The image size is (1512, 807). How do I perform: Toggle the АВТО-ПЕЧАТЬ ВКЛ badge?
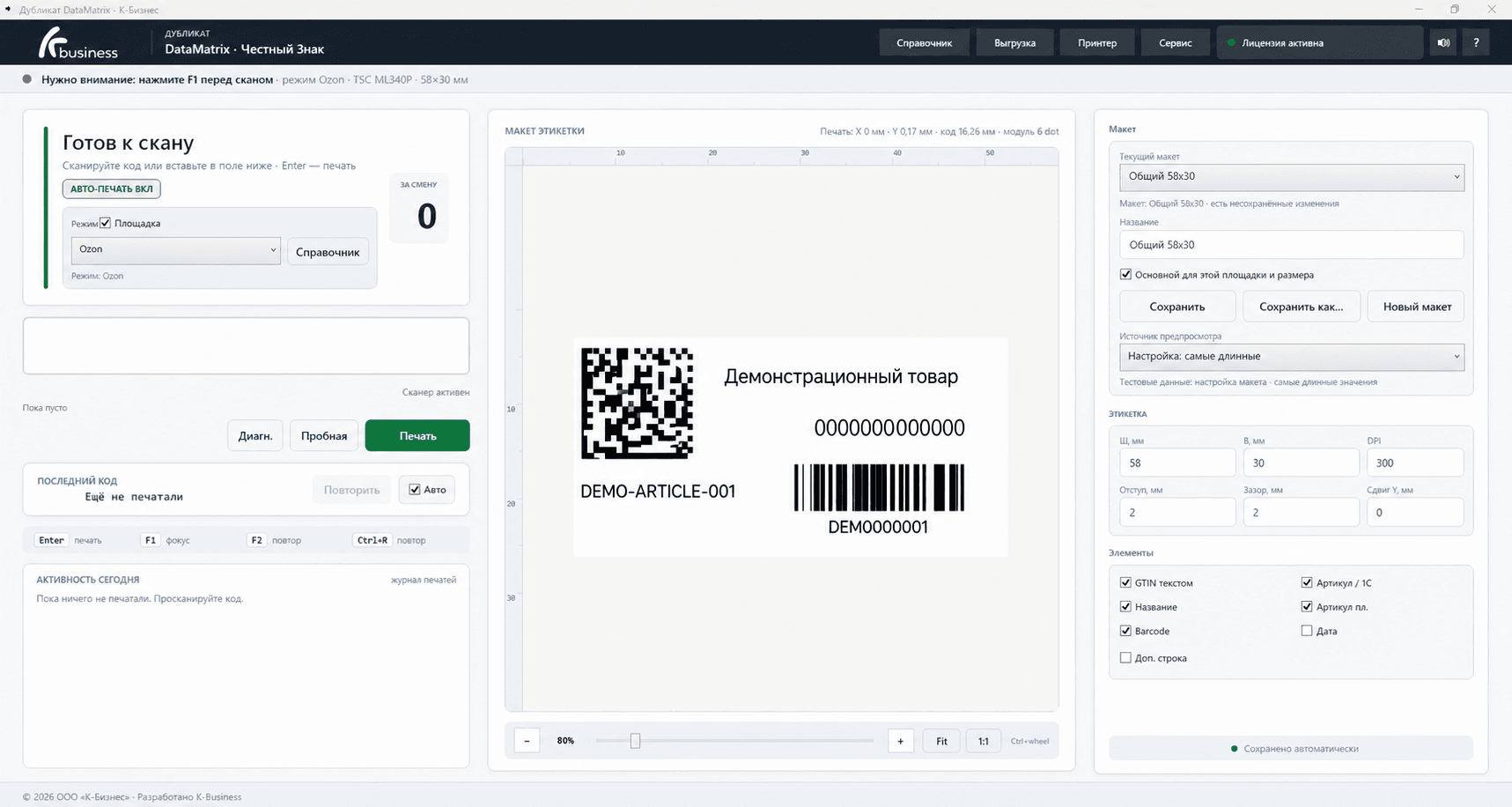point(111,189)
